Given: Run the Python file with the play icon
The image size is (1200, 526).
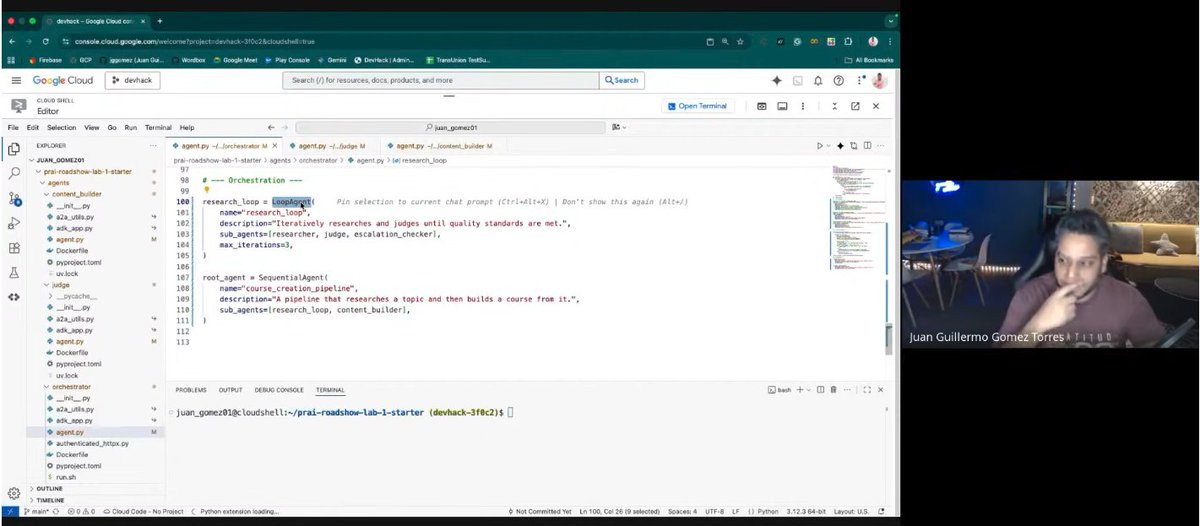Looking at the screenshot, I should pyautogui.click(x=820, y=146).
